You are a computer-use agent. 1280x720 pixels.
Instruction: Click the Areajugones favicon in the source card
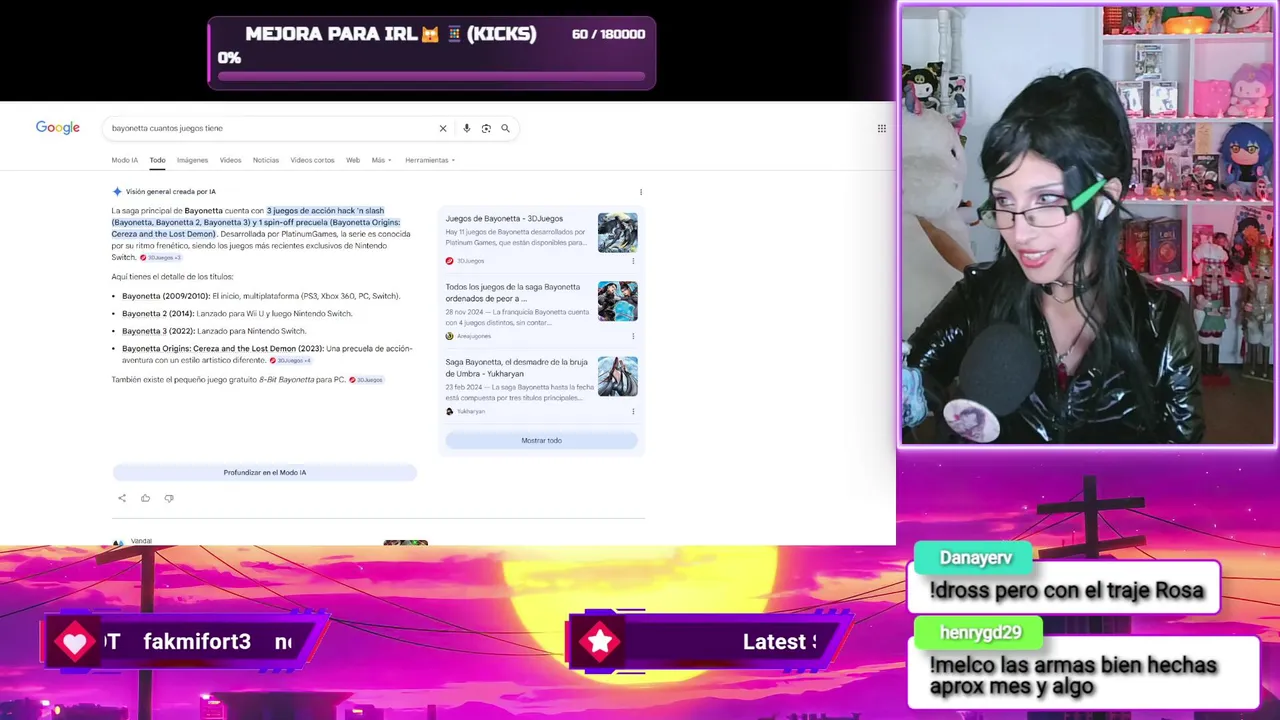[450, 336]
